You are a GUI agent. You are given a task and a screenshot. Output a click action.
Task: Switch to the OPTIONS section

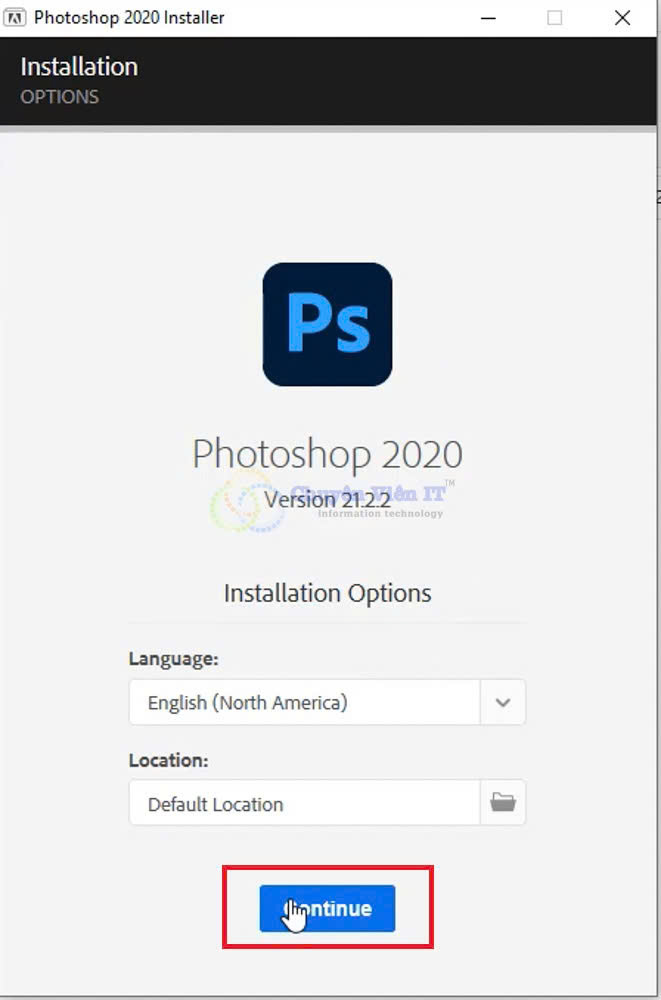[62, 97]
